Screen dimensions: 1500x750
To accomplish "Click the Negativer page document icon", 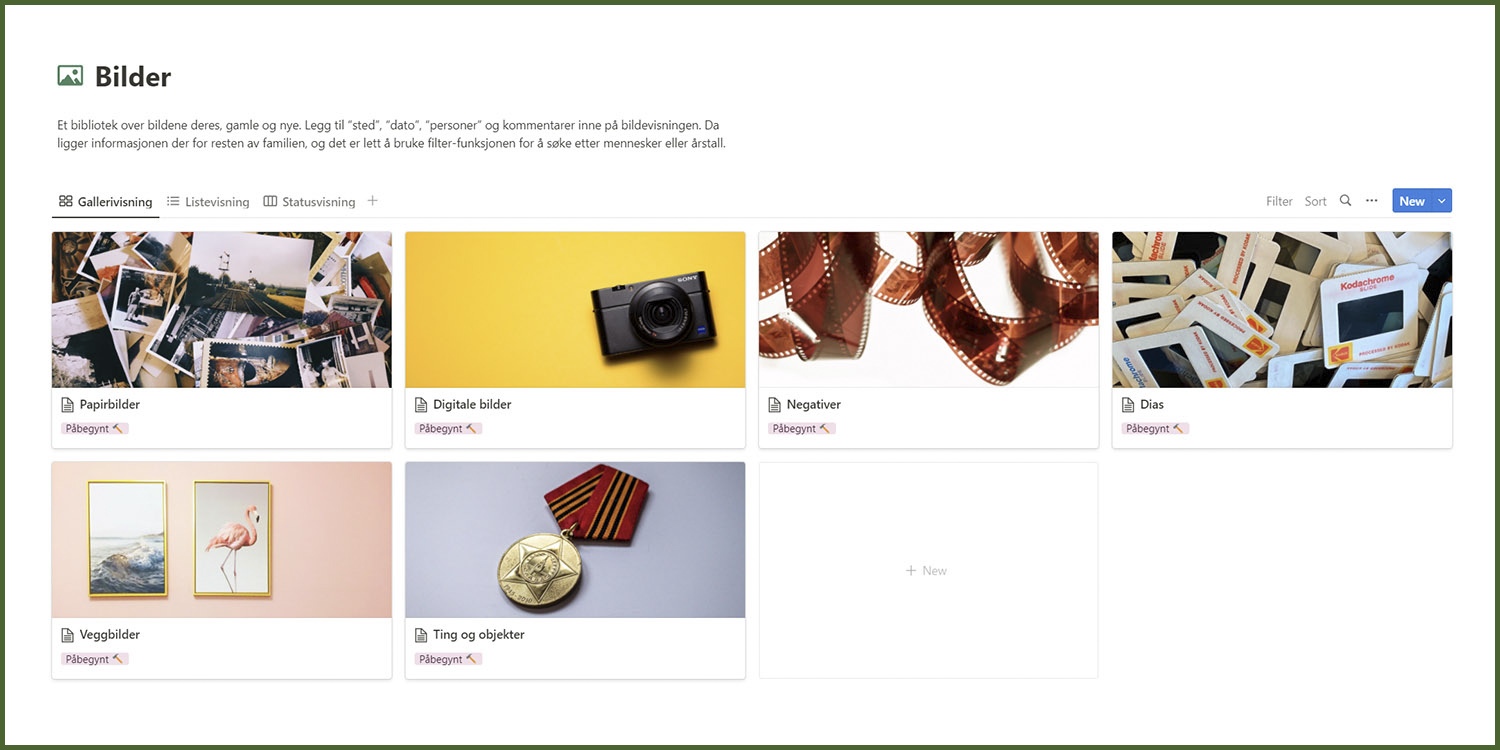I will pos(774,405).
